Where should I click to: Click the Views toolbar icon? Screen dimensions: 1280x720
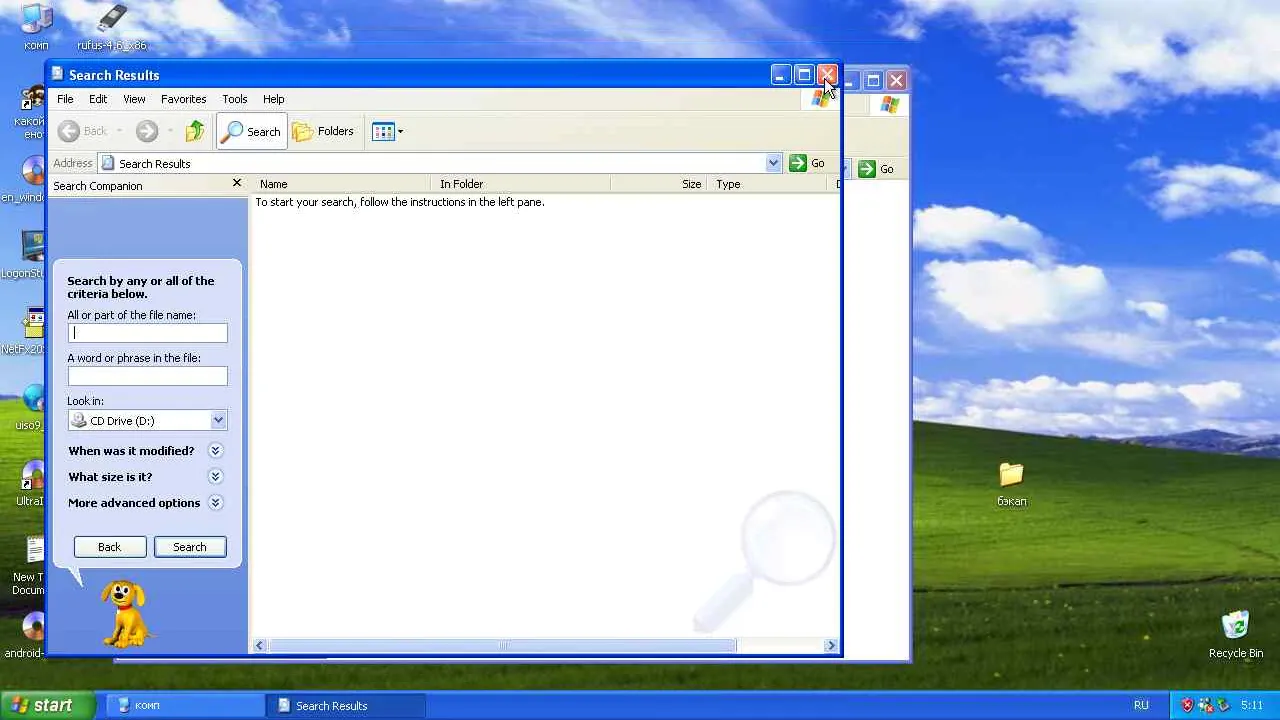click(x=383, y=131)
